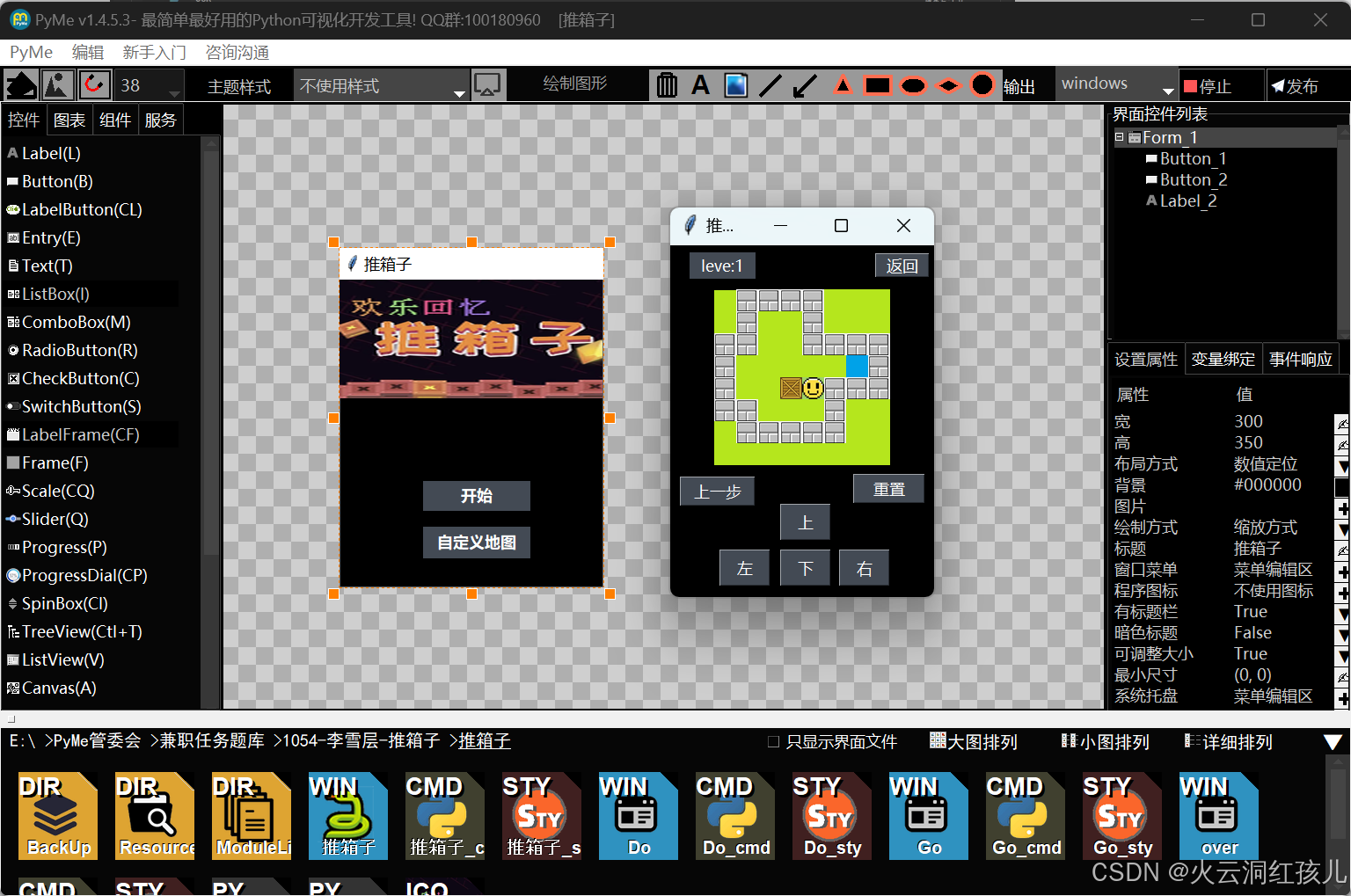Click the black paint bucket toolbar icon

[21, 85]
